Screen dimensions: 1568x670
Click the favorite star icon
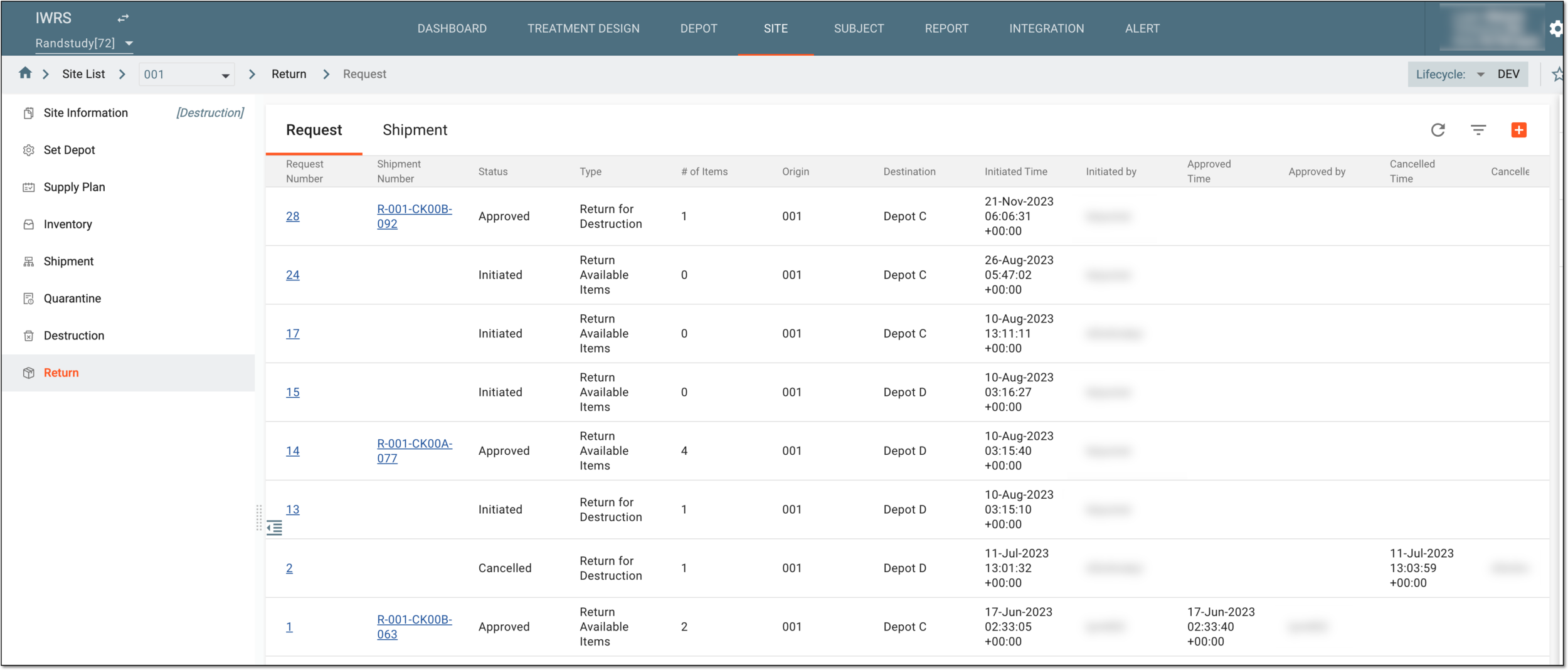click(1557, 74)
